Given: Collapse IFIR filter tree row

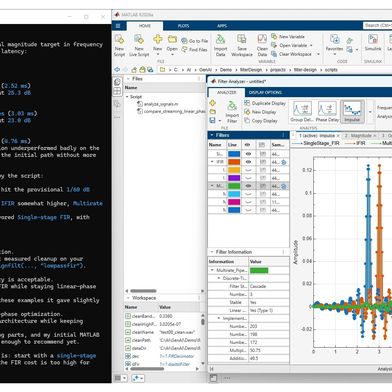Looking at the screenshot, I should point(212,162).
